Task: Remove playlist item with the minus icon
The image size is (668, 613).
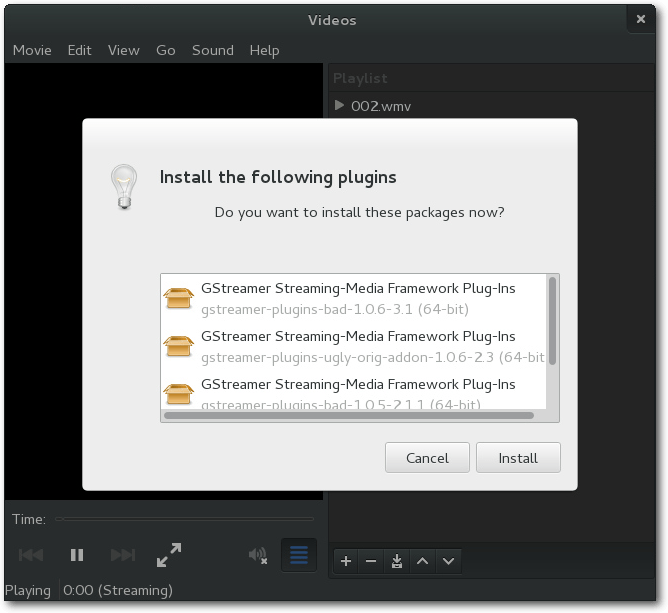Action: click(371, 561)
